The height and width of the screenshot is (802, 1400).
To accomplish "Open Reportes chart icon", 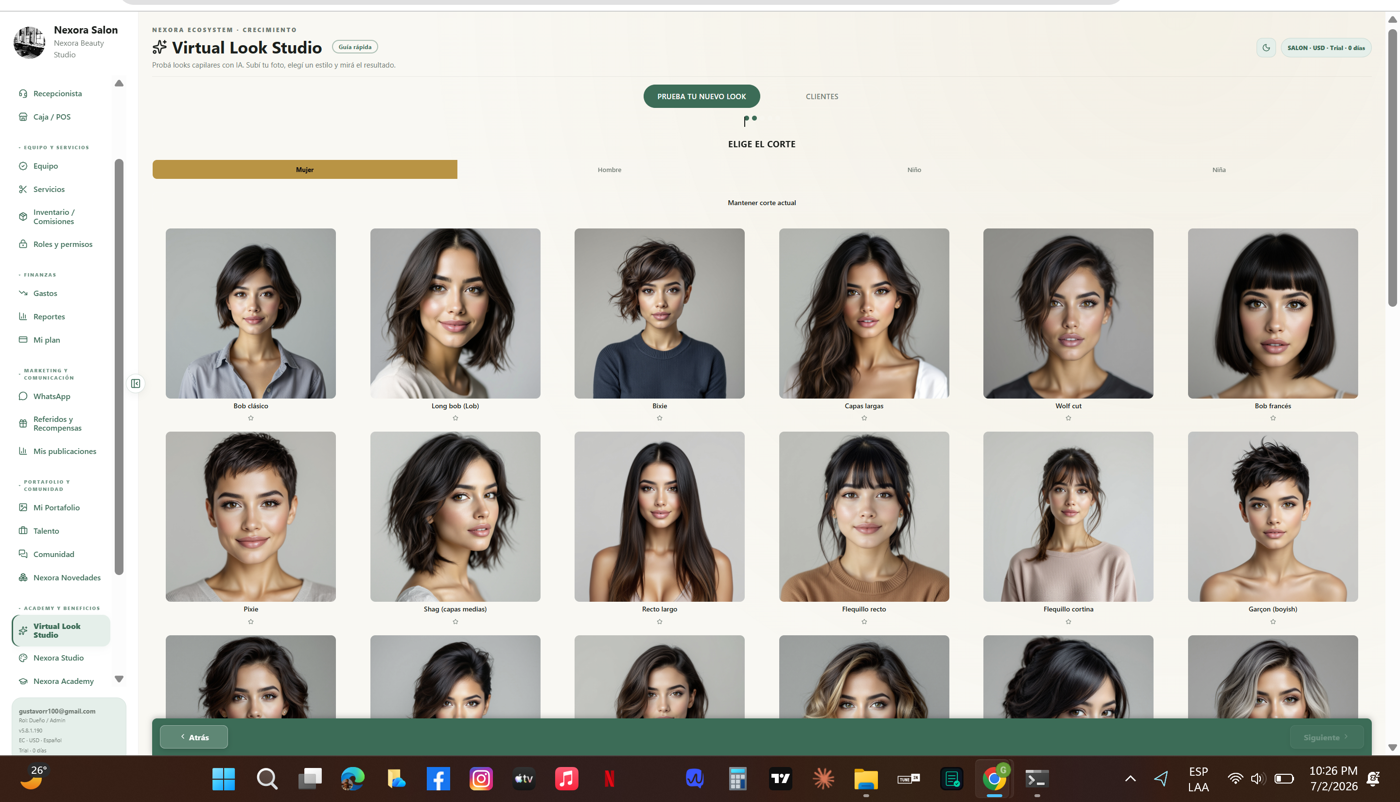I will point(23,317).
